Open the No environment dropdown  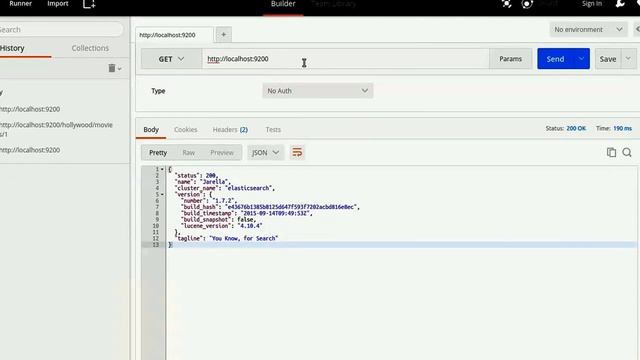(x=588, y=29)
